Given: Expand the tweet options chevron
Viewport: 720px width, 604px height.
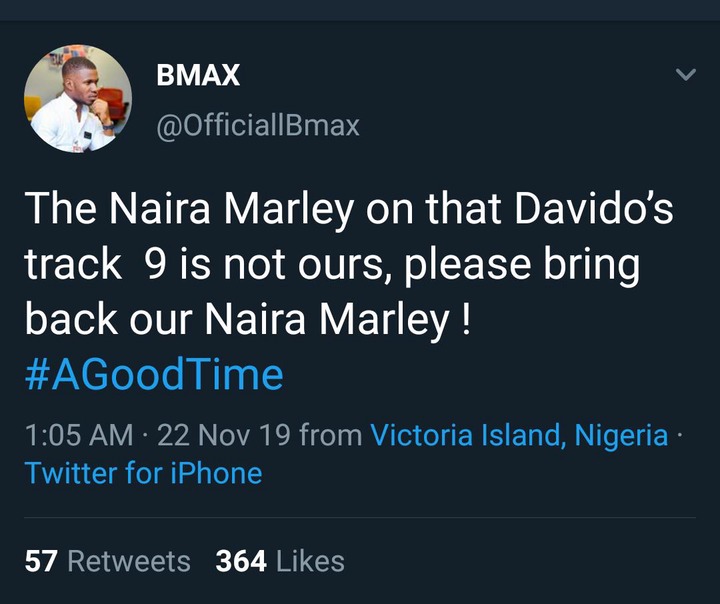Looking at the screenshot, I should click(x=686, y=74).
